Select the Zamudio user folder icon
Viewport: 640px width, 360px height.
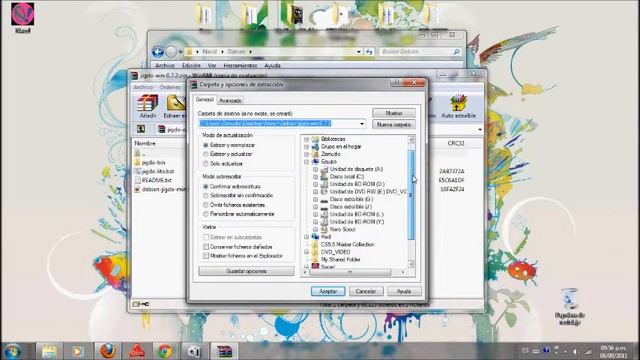pyautogui.click(x=316, y=154)
